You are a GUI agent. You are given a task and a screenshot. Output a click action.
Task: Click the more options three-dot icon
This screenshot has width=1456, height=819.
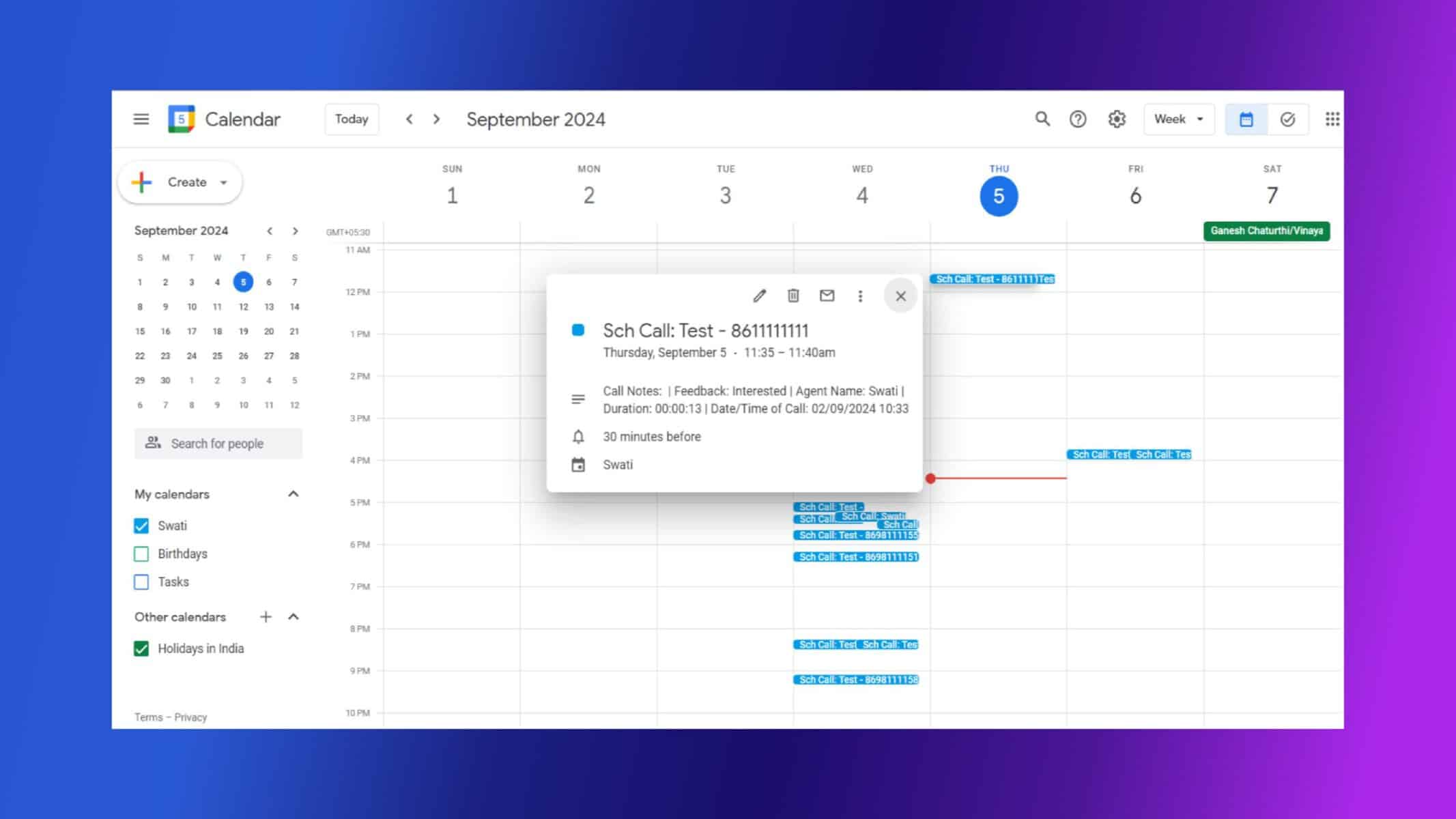pyautogui.click(x=860, y=296)
